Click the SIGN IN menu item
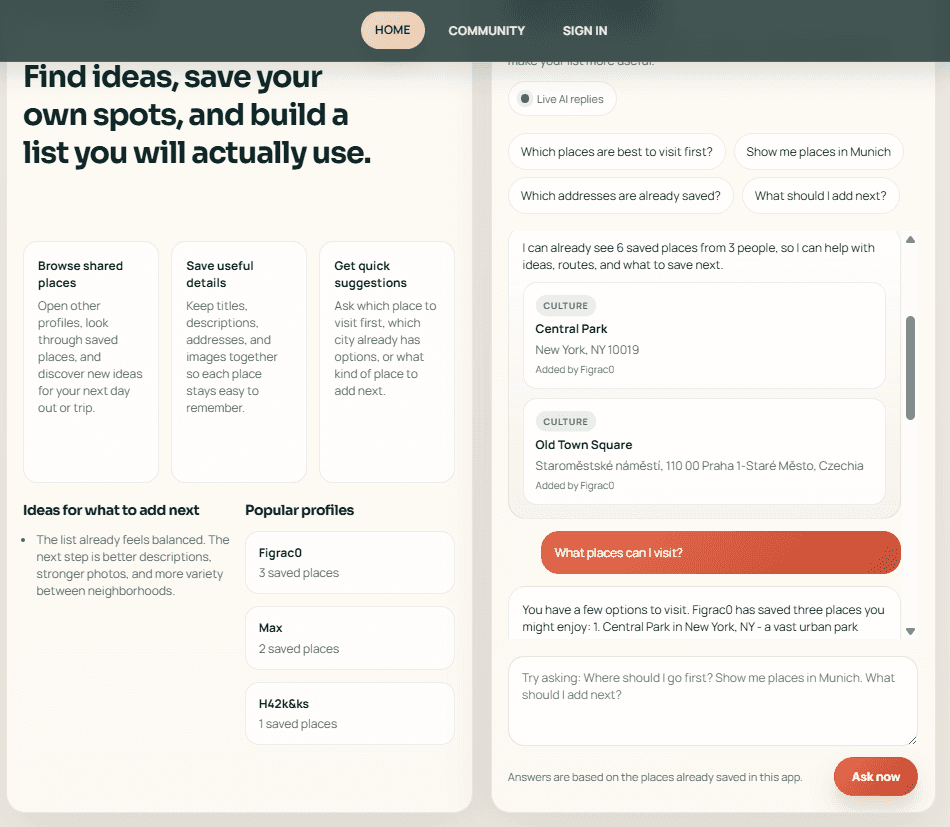The width and height of the screenshot is (950, 827). click(x=584, y=30)
